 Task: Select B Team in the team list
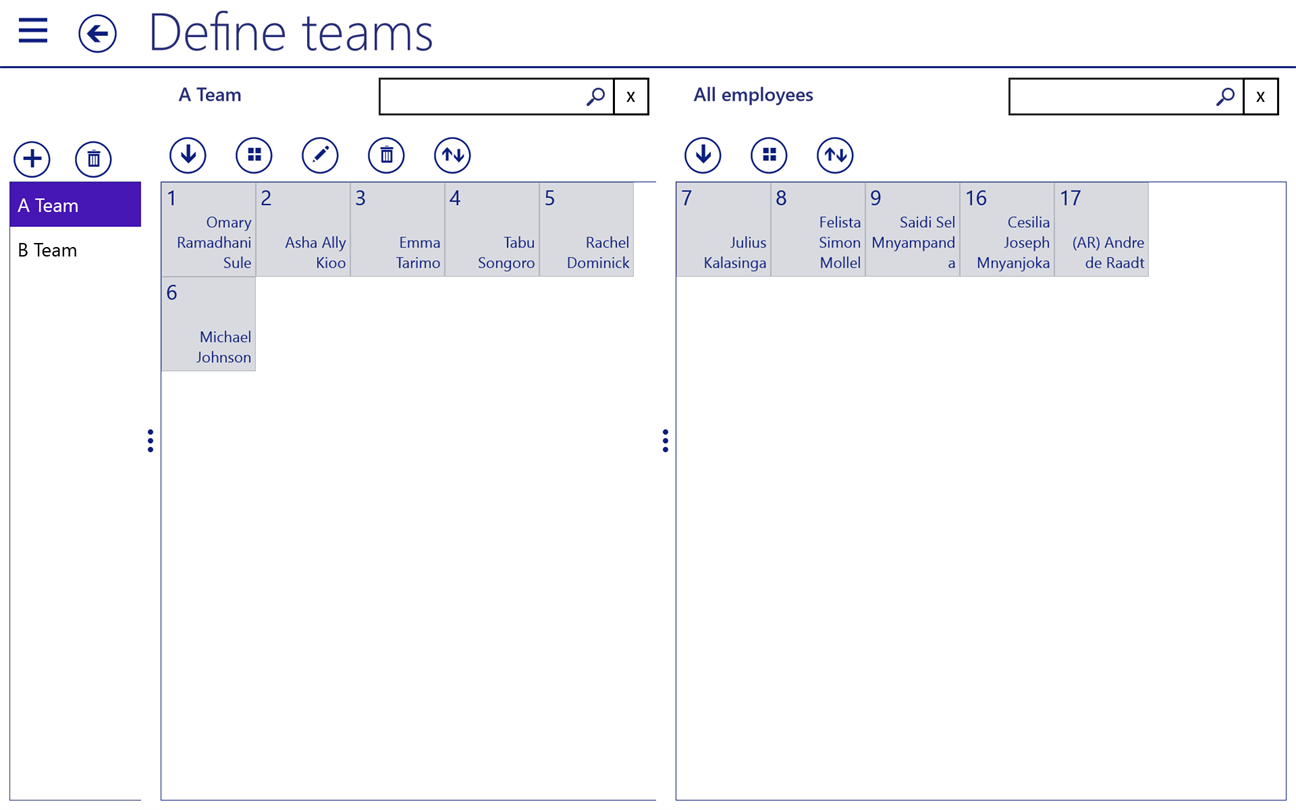[x=75, y=250]
